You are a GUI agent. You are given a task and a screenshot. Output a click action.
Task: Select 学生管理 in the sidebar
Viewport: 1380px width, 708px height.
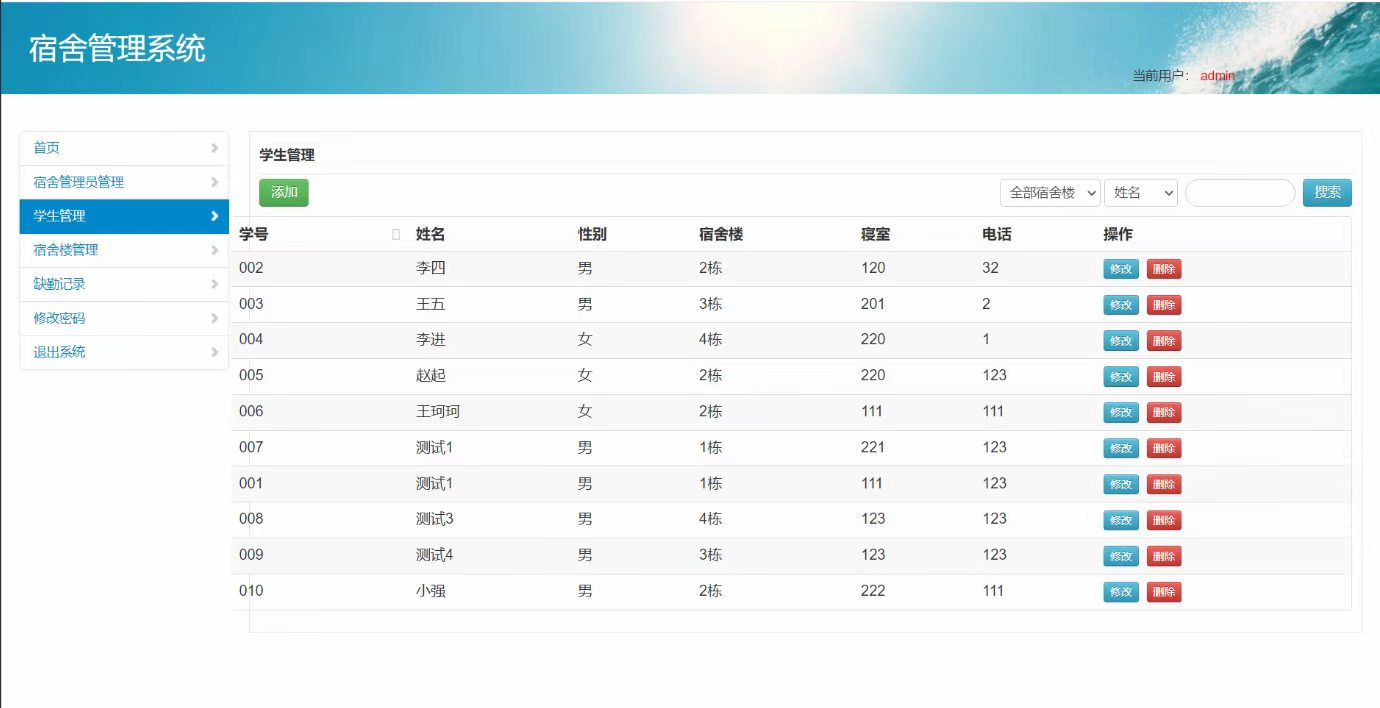pyautogui.click(x=124, y=216)
